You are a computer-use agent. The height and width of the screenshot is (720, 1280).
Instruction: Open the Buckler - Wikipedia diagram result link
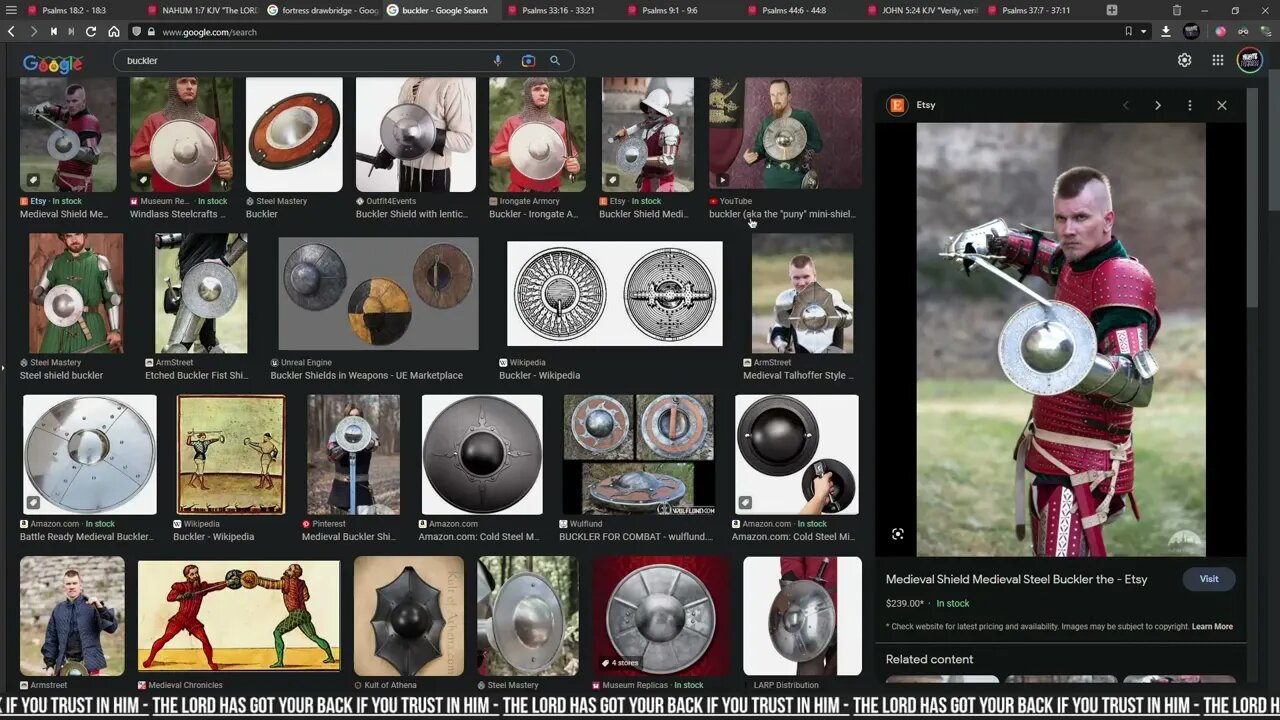coord(539,376)
